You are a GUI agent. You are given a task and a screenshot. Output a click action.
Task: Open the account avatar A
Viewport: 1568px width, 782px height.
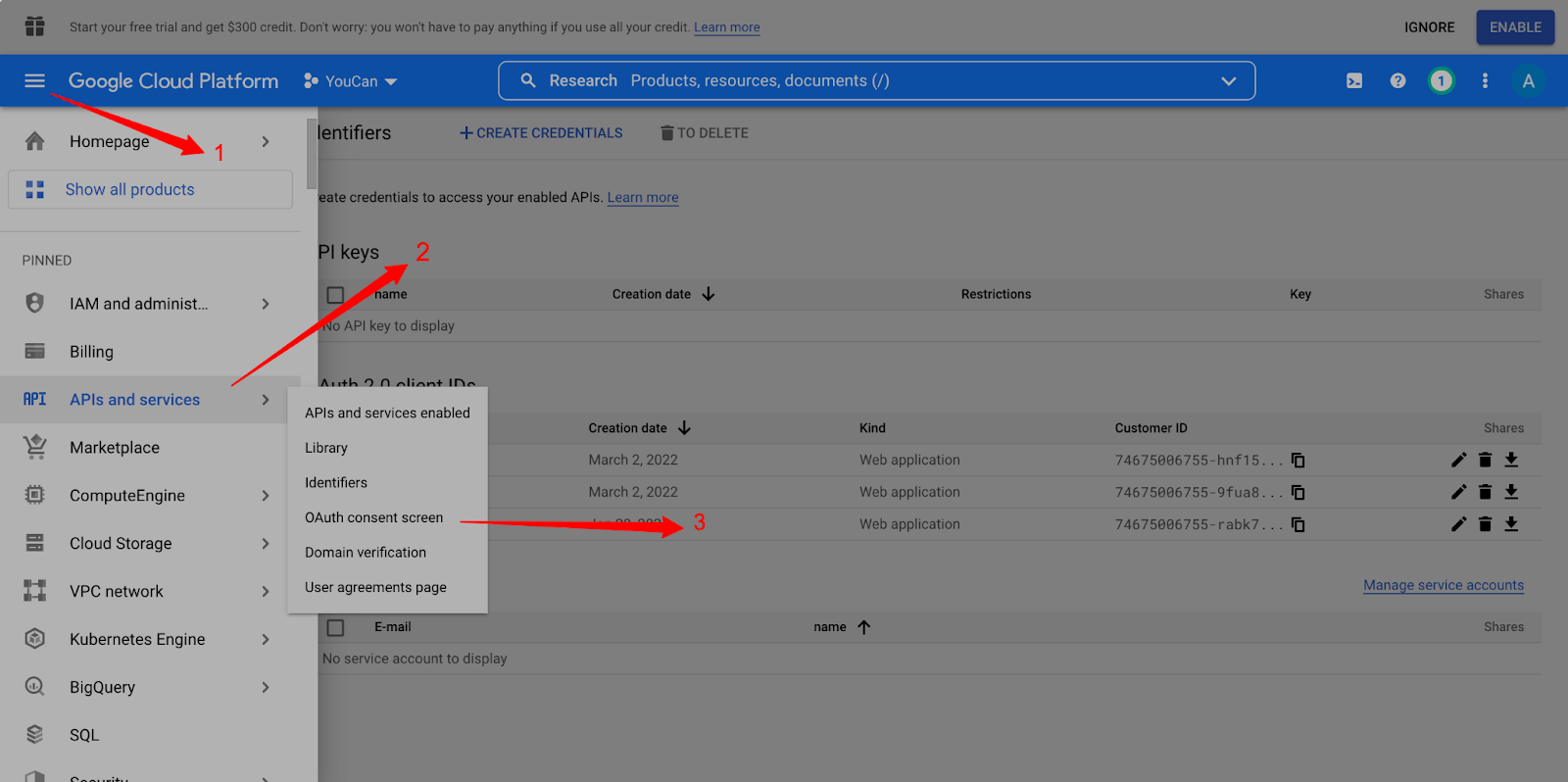pyautogui.click(x=1528, y=81)
